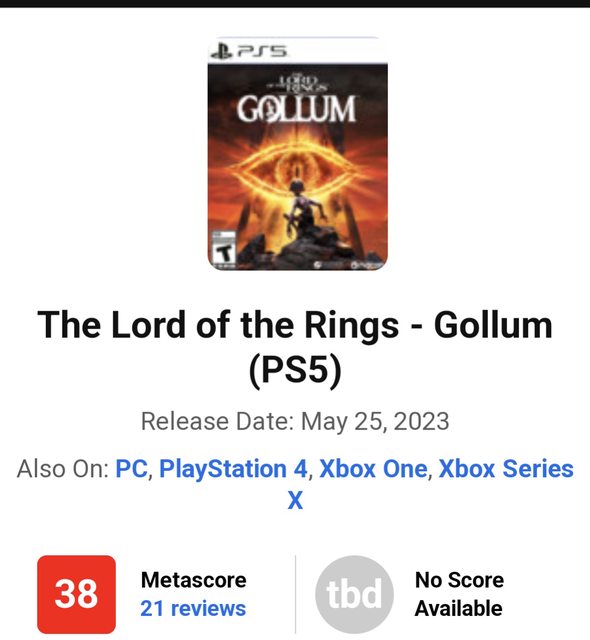Viewport: 590px width, 640px height.
Task: Click the Also On label
Action: 63,468
